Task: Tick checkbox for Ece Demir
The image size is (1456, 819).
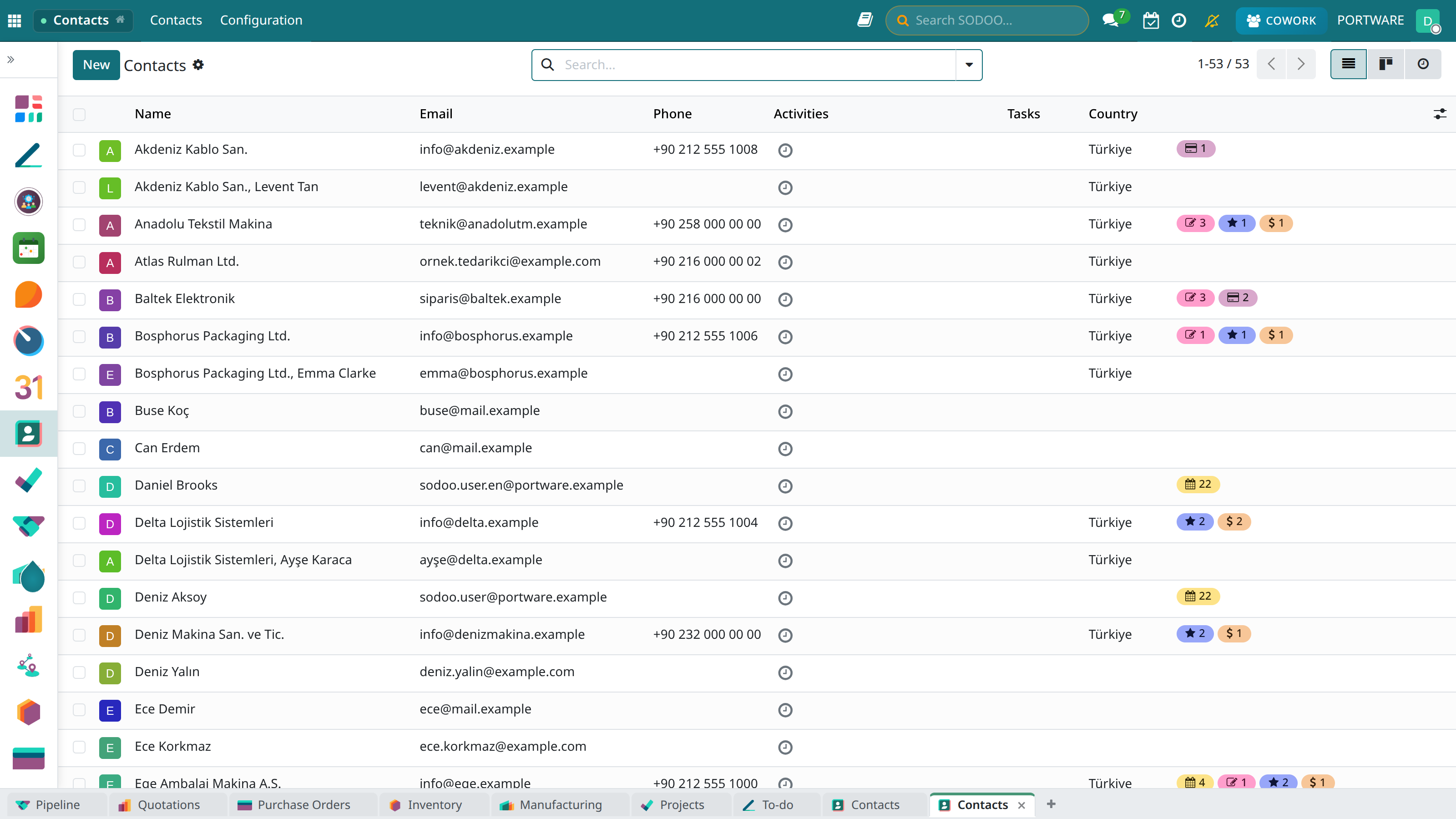Action: [79, 709]
